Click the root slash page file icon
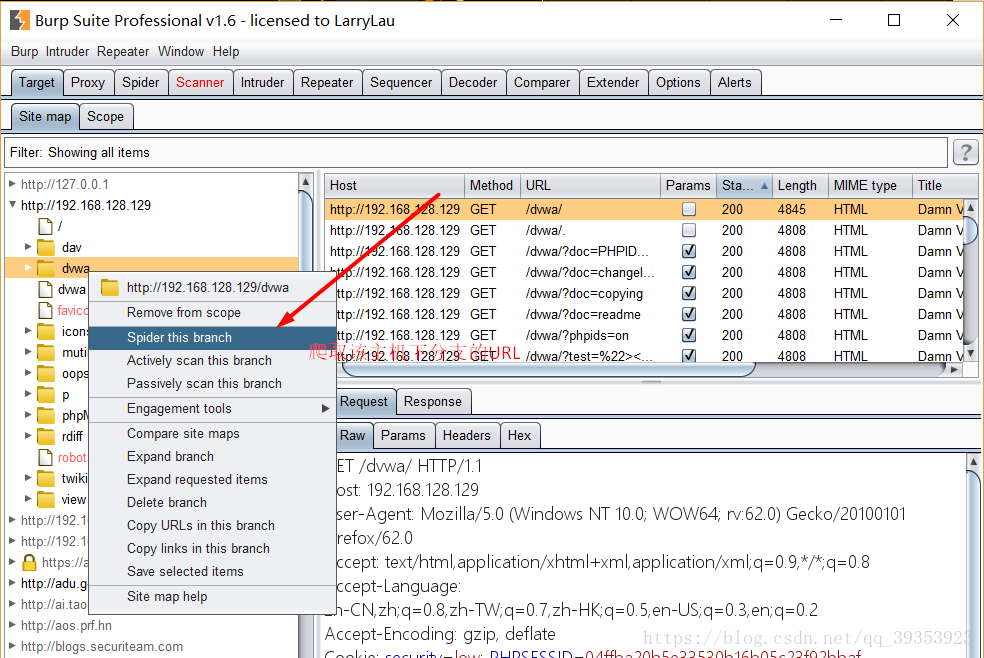Screen dimensions: 984x658 tap(45, 226)
